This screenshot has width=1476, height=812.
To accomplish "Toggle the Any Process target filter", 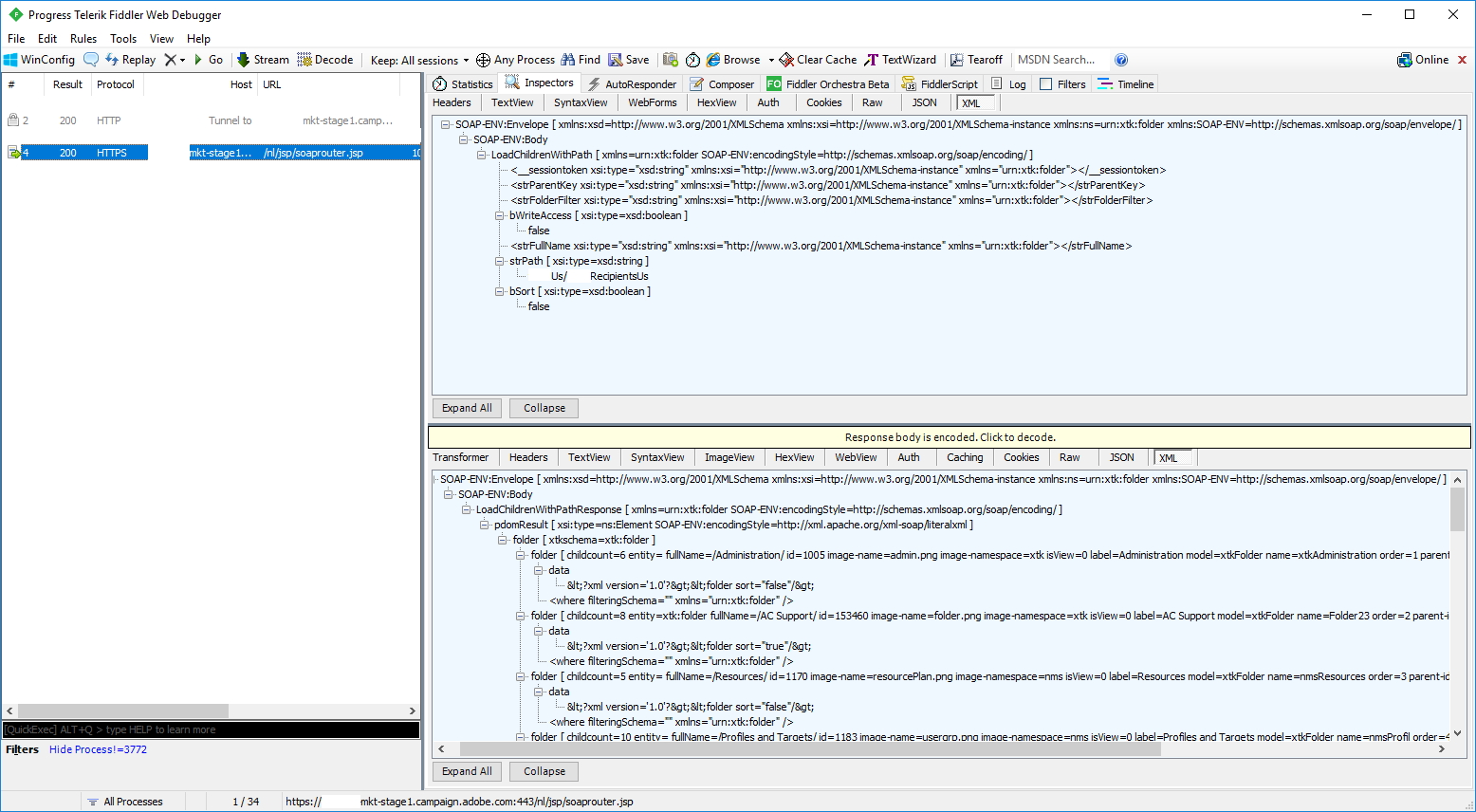I will coord(515,60).
